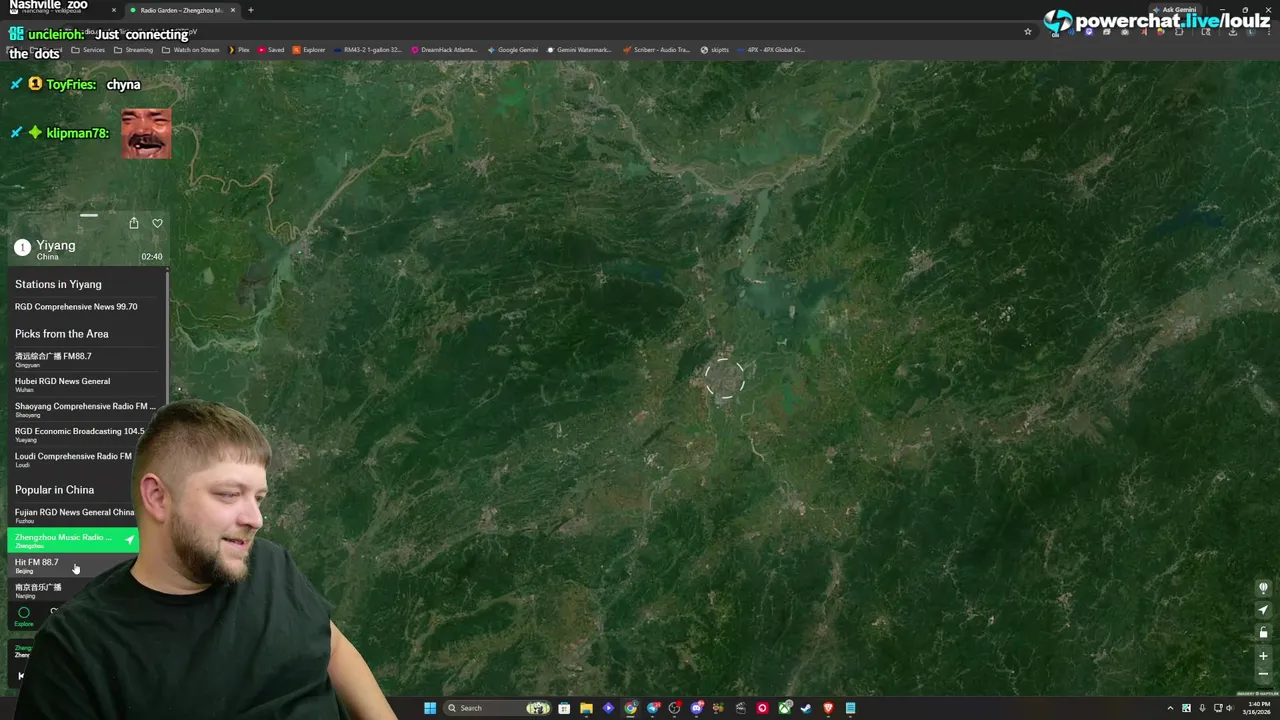Open the Windows Start menu
The image size is (1280, 720).
(x=430, y=708)
